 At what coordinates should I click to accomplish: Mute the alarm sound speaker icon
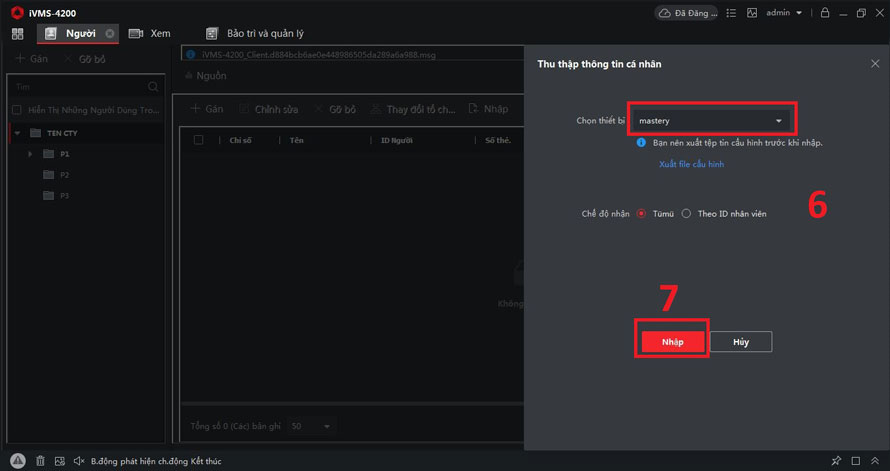point(79,461)
